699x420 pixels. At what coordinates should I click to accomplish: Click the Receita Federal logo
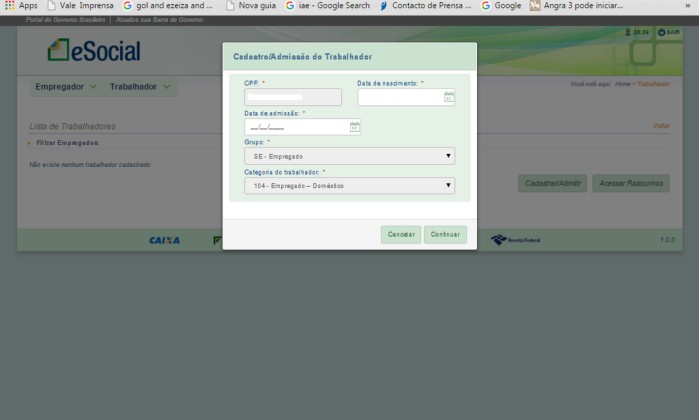click(516, 240)
